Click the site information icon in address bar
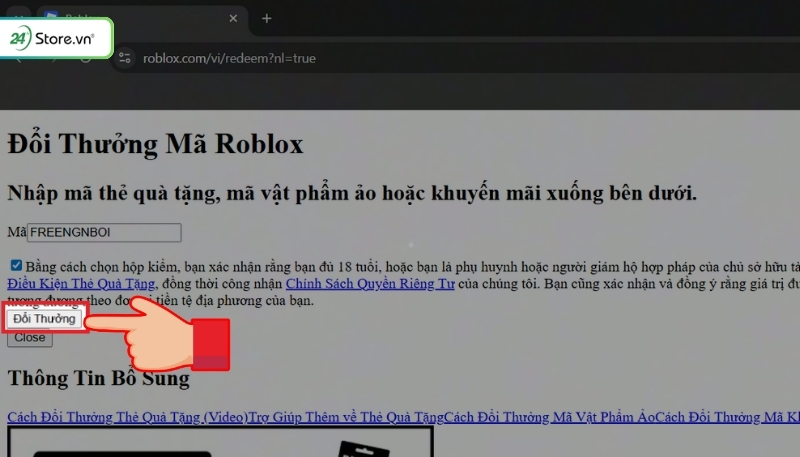The image size is (800, 457). (x=125, y=58)
